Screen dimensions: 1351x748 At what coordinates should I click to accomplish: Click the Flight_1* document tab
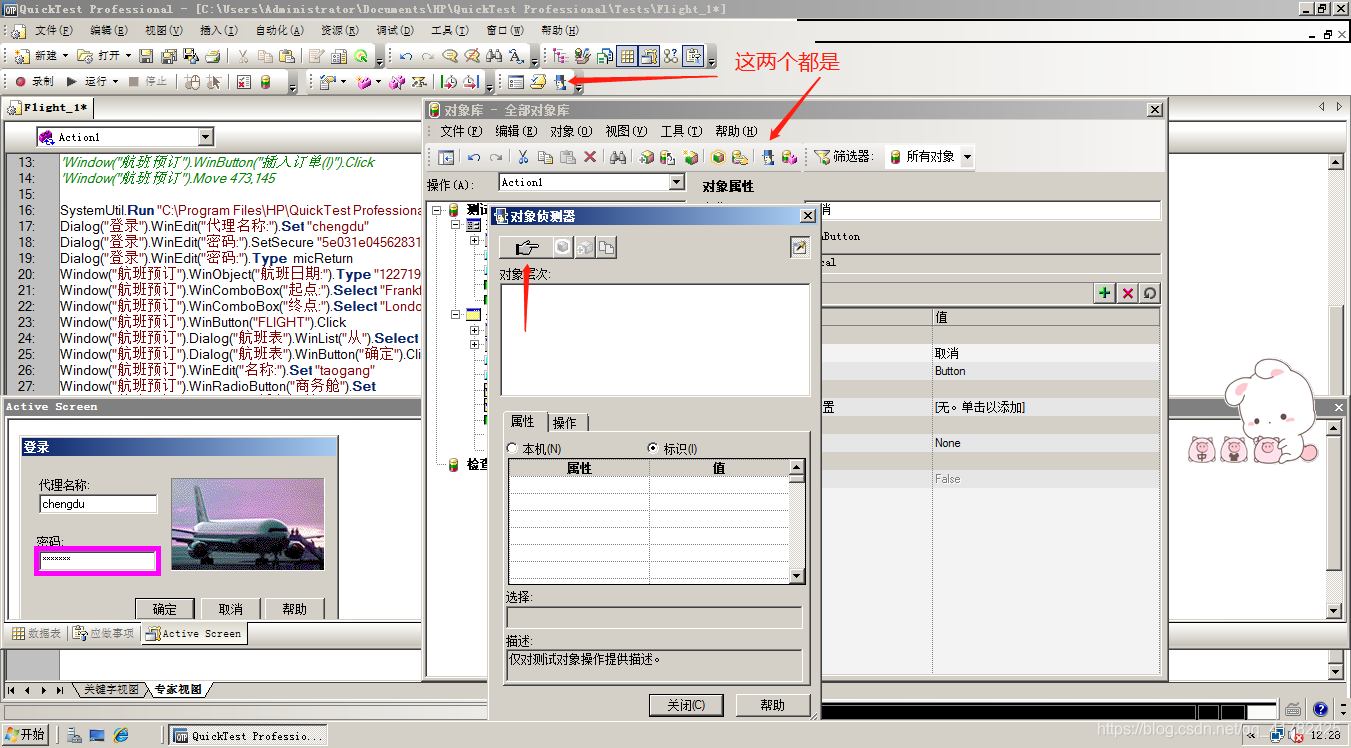[x=48, y=107]
